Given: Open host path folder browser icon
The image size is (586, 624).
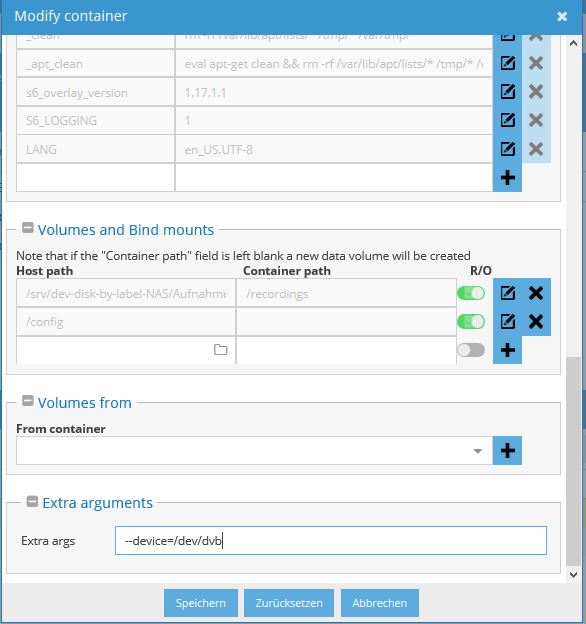Looking at the screenshot, I should (220, 350).
